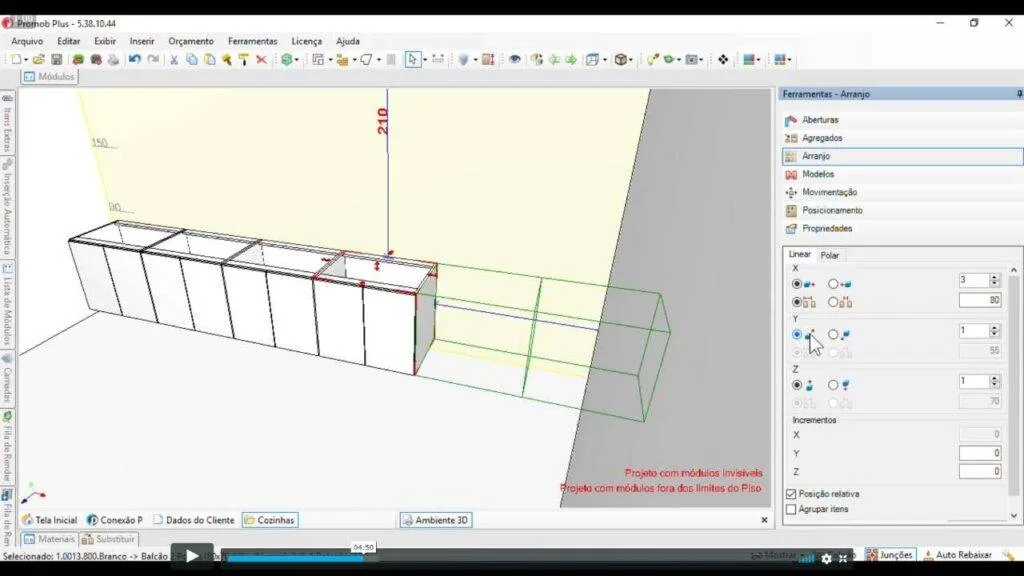Click the dimension measurement tool icon
The width and height of the screenshot is (1024, 576).
coord(438,59)
